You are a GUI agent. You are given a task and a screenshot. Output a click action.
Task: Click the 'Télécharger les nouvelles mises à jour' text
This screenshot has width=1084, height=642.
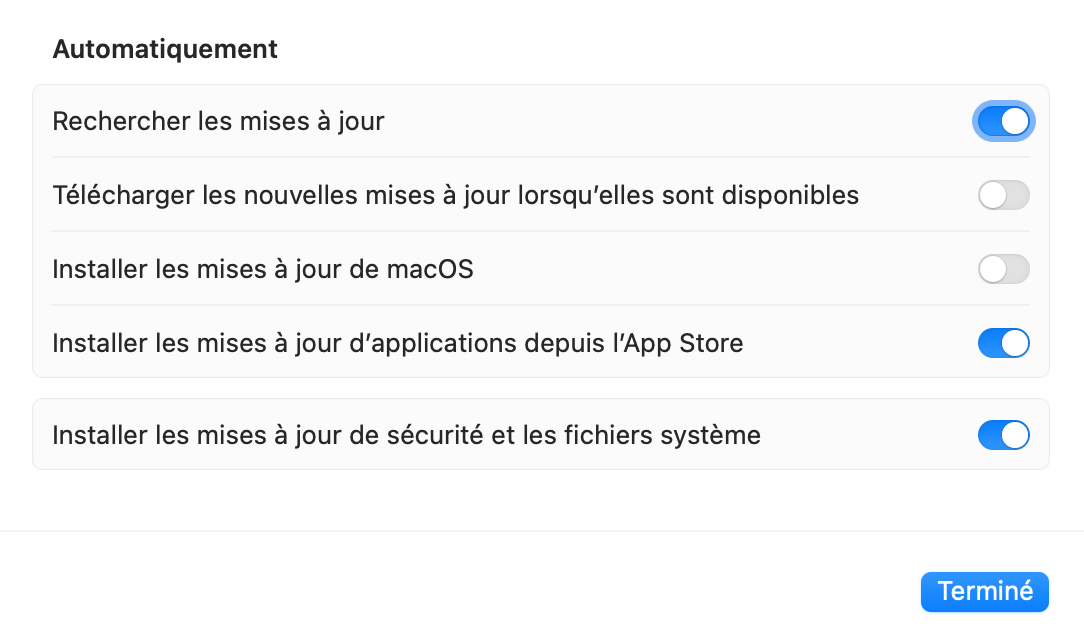click(x=455, y=196)
